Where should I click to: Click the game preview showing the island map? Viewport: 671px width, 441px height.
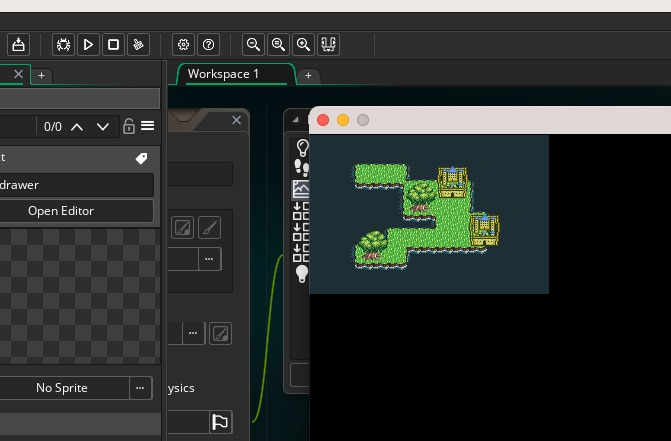[x=429, y=214]
